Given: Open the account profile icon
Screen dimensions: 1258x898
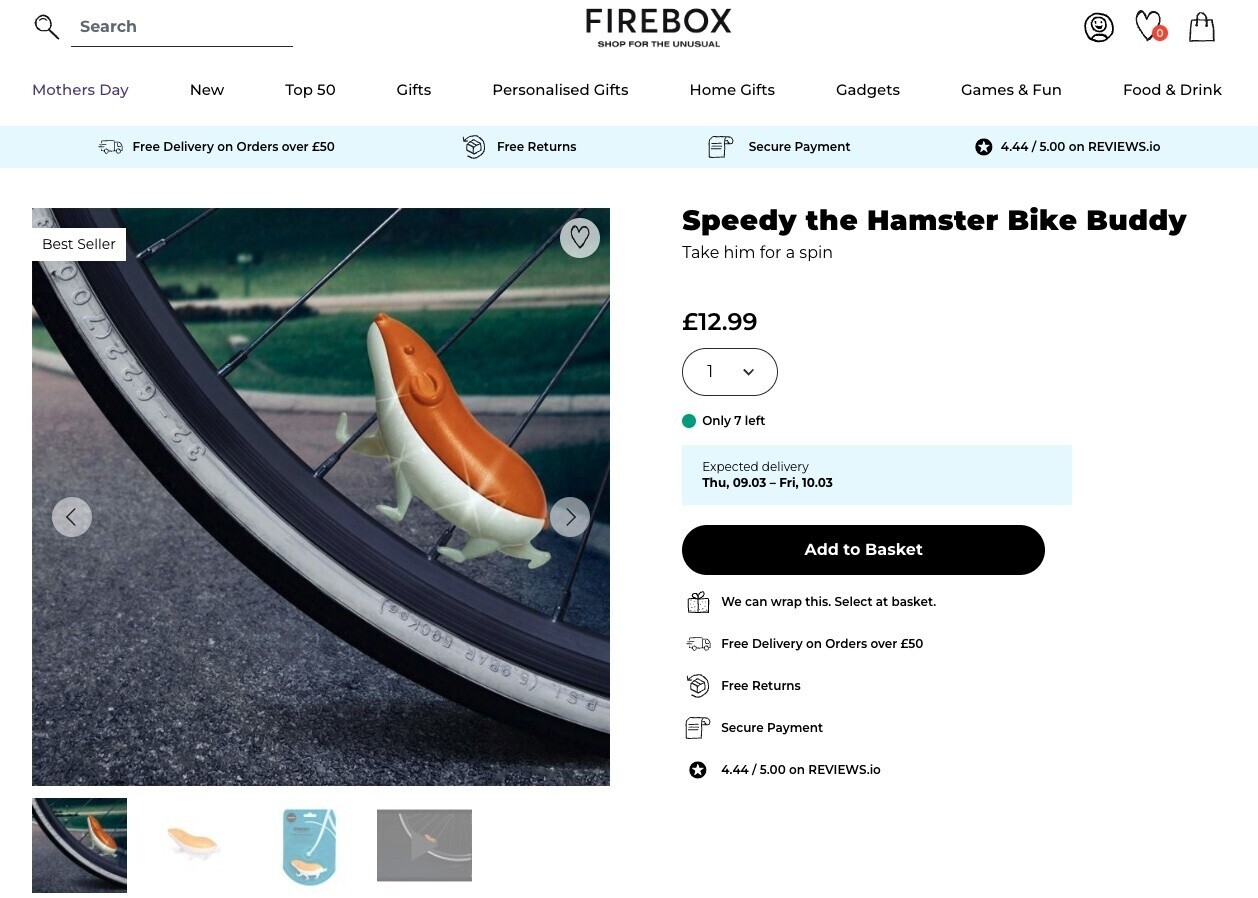Looking at the screenshot, I should (1099, 27).
